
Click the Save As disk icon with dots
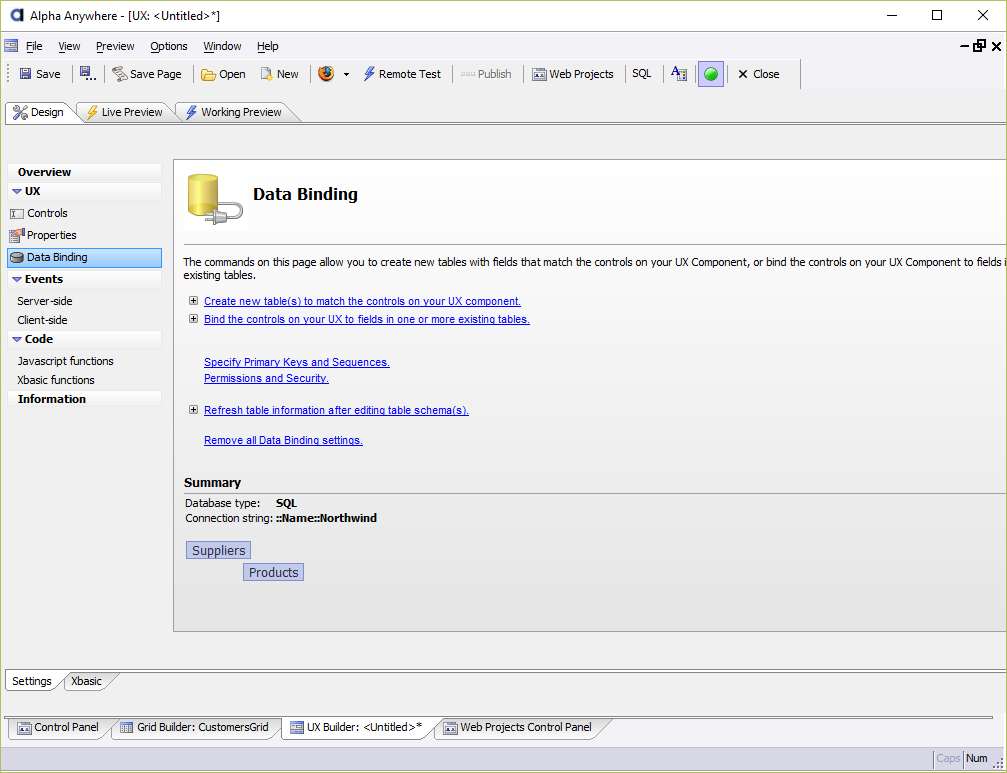pyautogui.click(x=88, y=74)
